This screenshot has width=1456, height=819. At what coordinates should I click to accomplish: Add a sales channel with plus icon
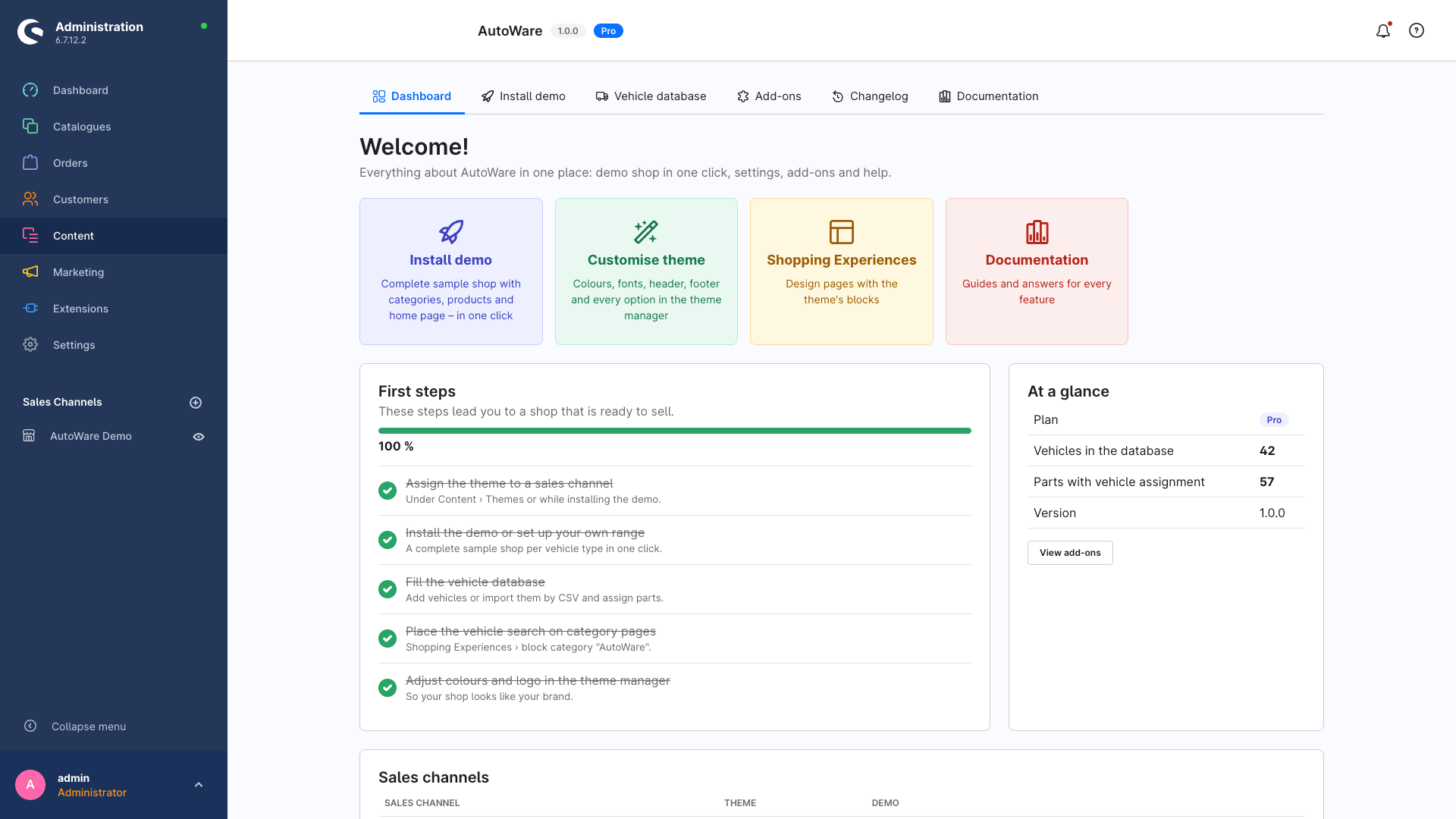click(196, 403)
